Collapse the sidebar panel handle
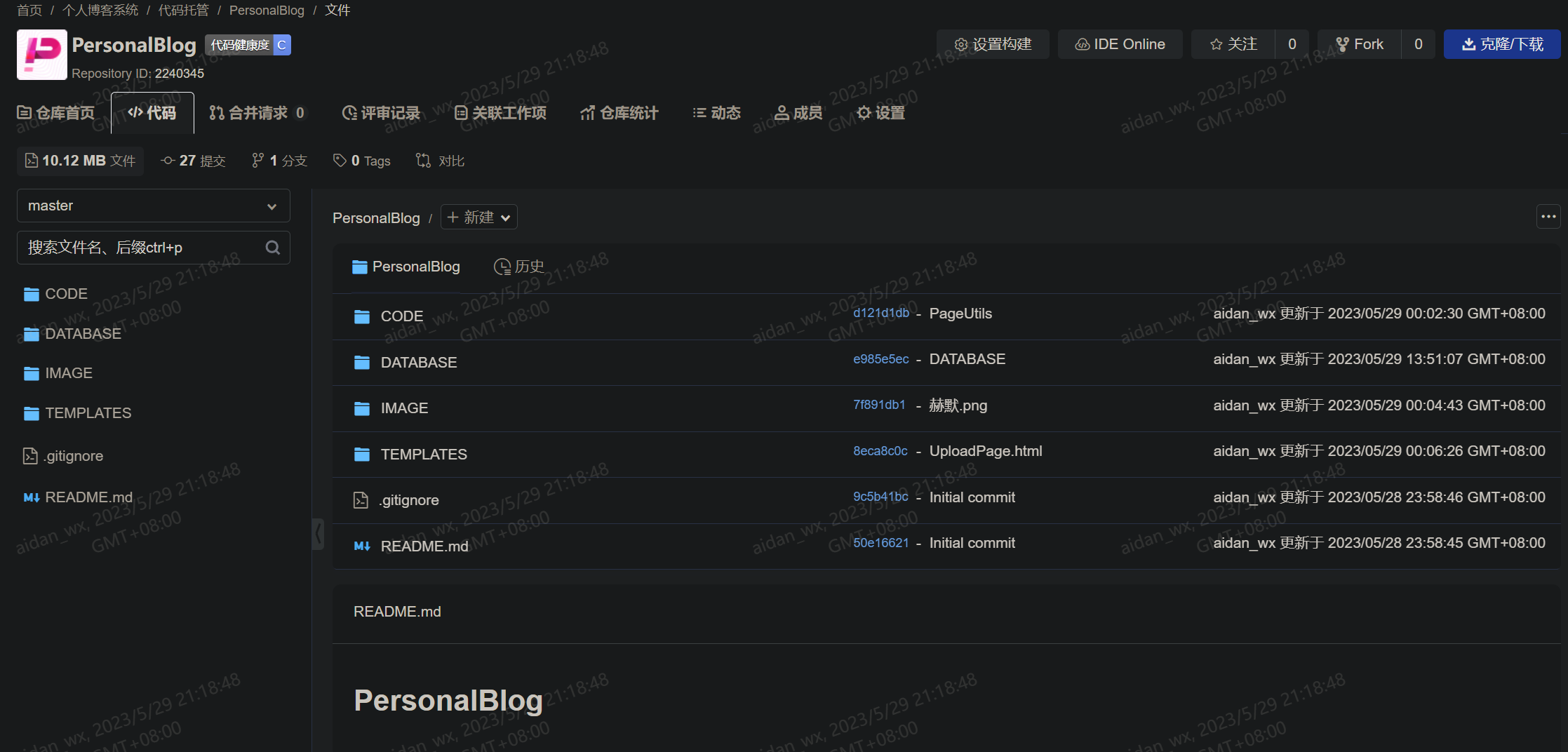This screenshot has height=752, width=1568. 318,534
